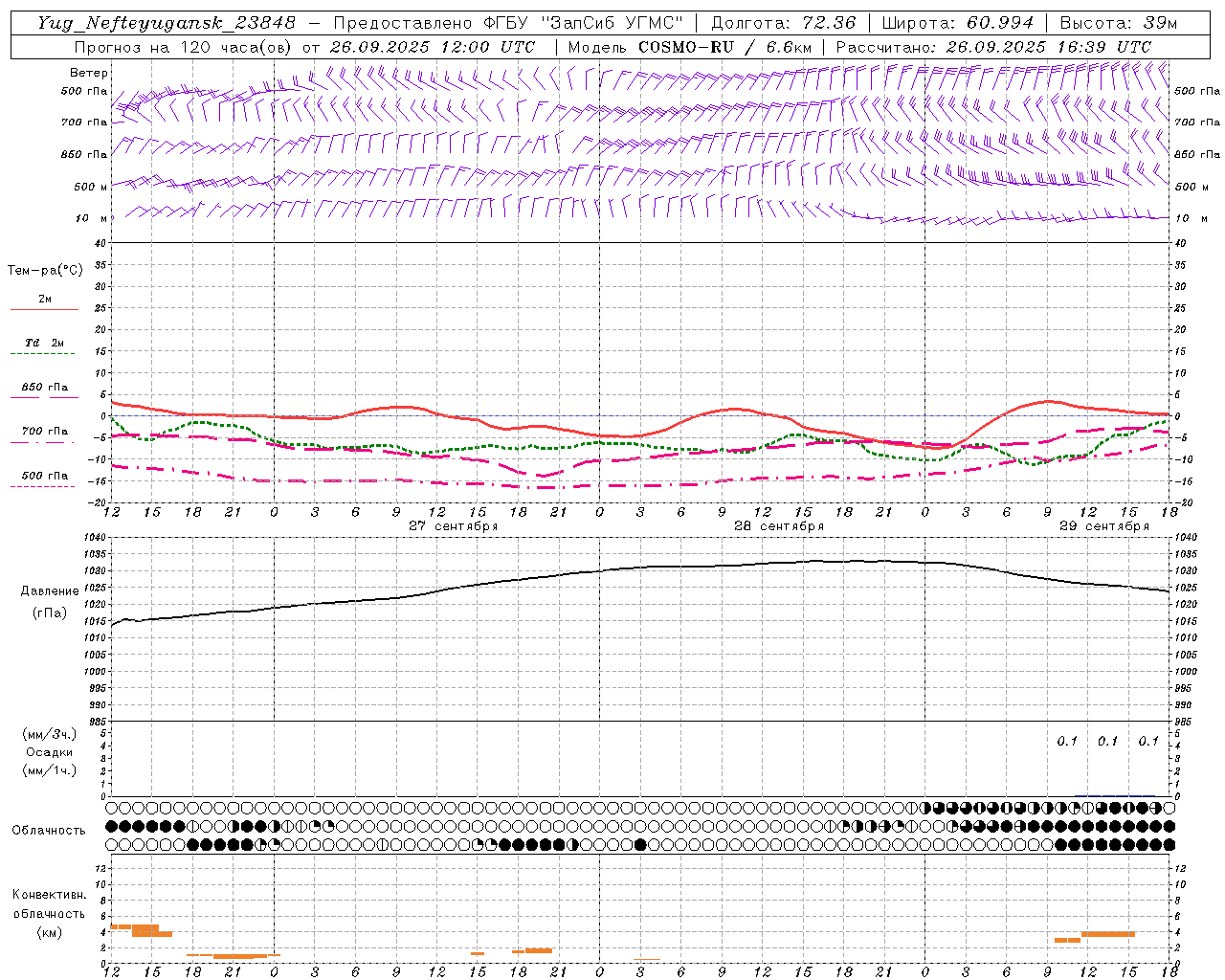Viewport: 1225px width, 980px height.
Task: Click the 27 сентября date label
Action: (x=454, y=526)
